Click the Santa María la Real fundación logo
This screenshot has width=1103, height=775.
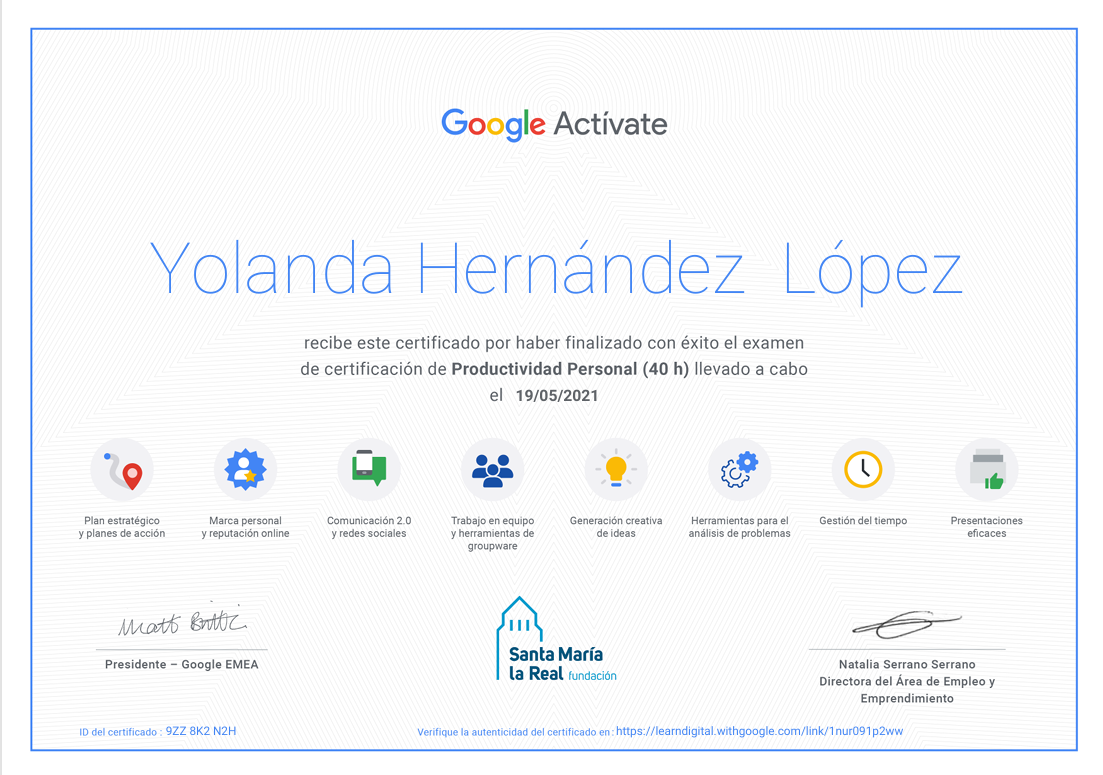tap(556, 640)
